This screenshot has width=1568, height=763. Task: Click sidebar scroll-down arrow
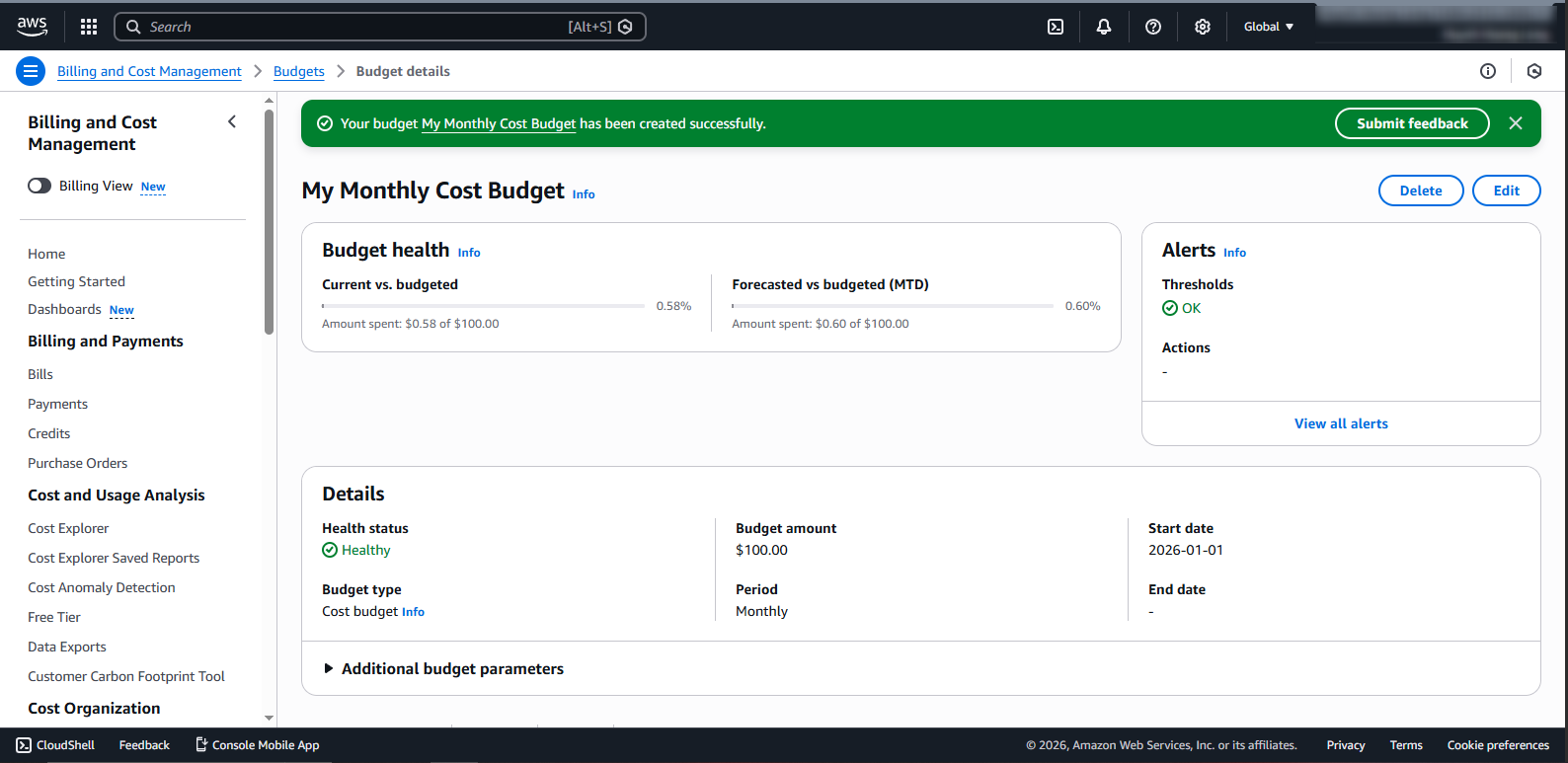pos(270,719)
